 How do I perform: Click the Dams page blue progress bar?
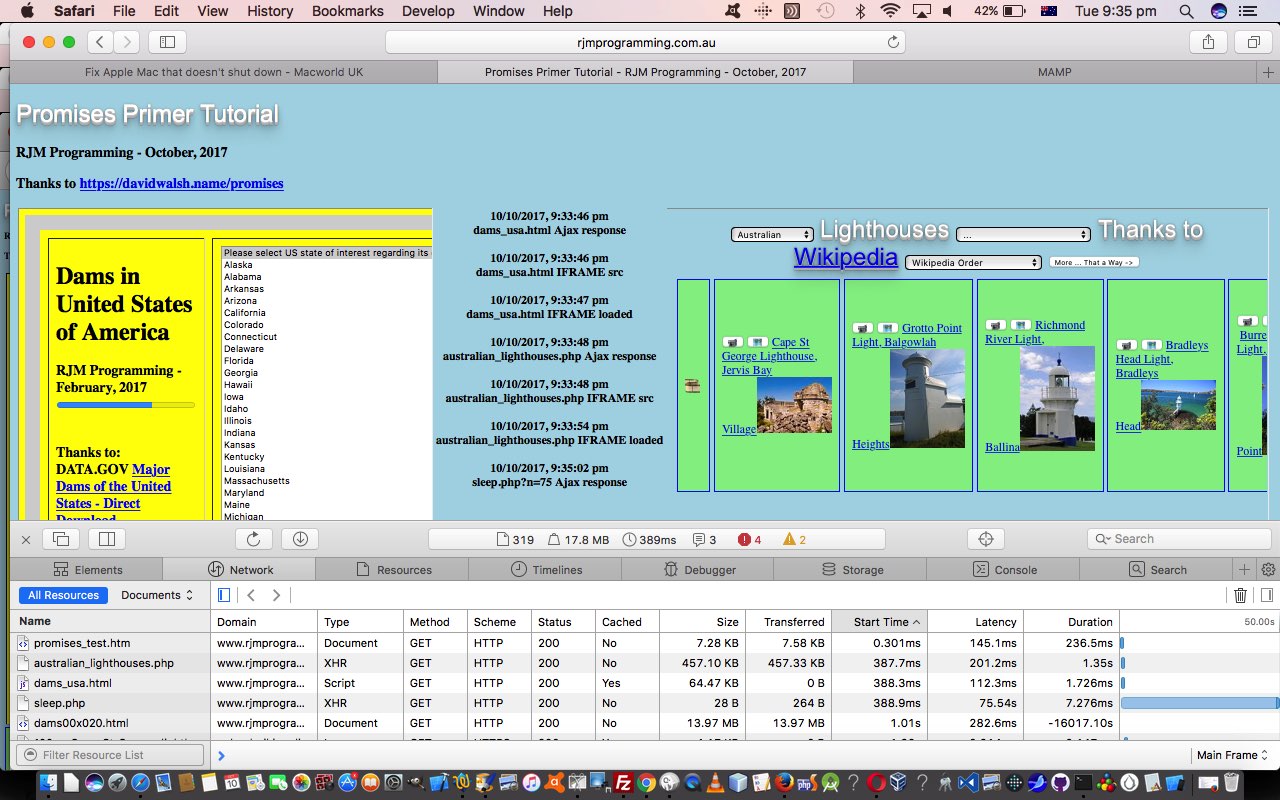click(126, 405)
